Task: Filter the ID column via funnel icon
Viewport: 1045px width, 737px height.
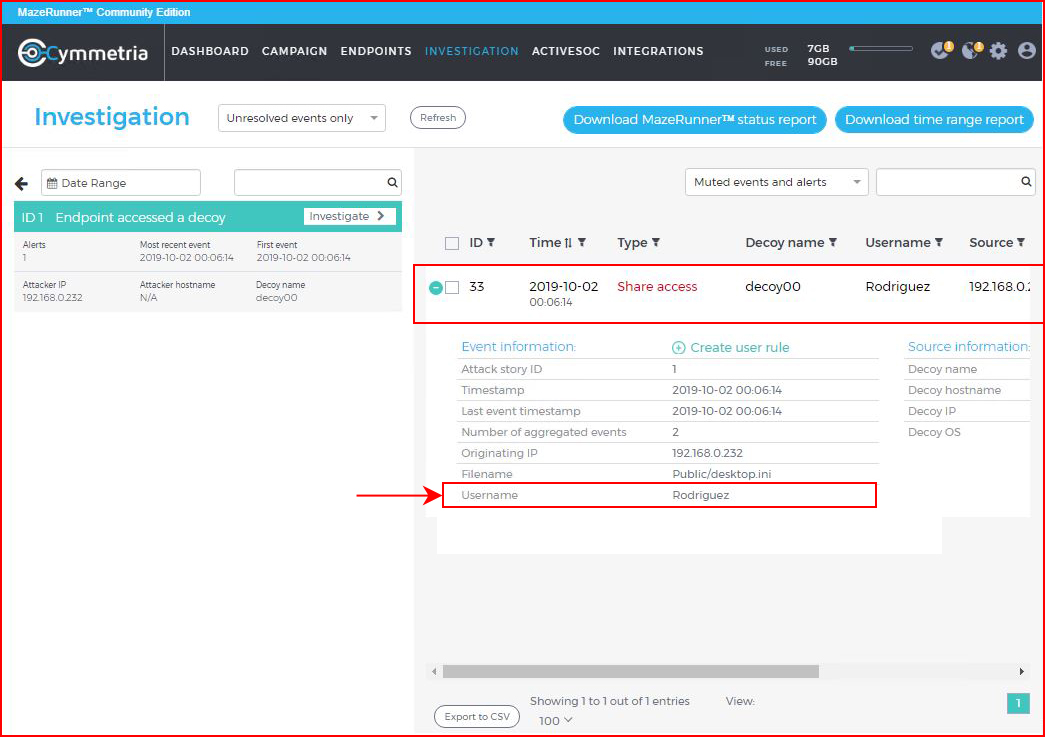Action: pos(491,243)
